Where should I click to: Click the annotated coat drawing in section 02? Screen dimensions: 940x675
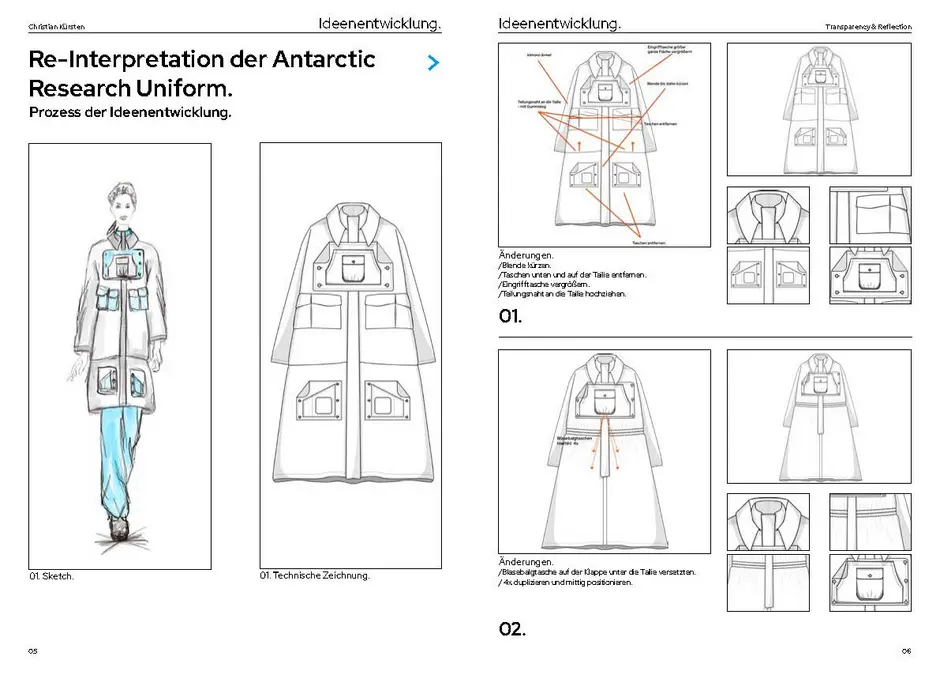pyautogui.click(x=604, y=452)
